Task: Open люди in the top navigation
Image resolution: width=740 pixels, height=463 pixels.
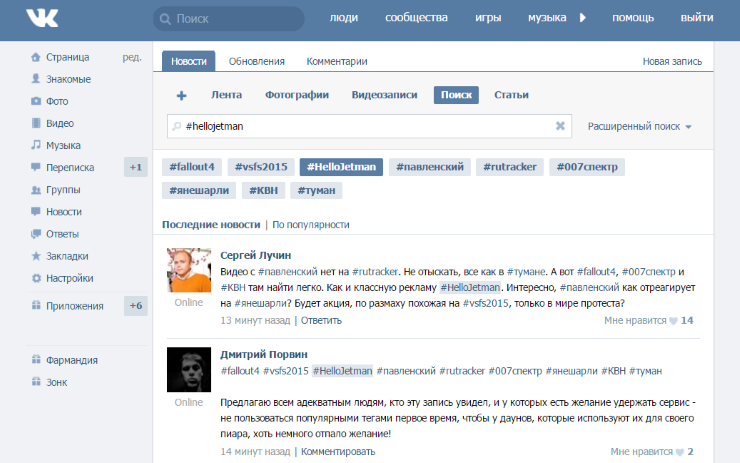Action: coord(344,17)
